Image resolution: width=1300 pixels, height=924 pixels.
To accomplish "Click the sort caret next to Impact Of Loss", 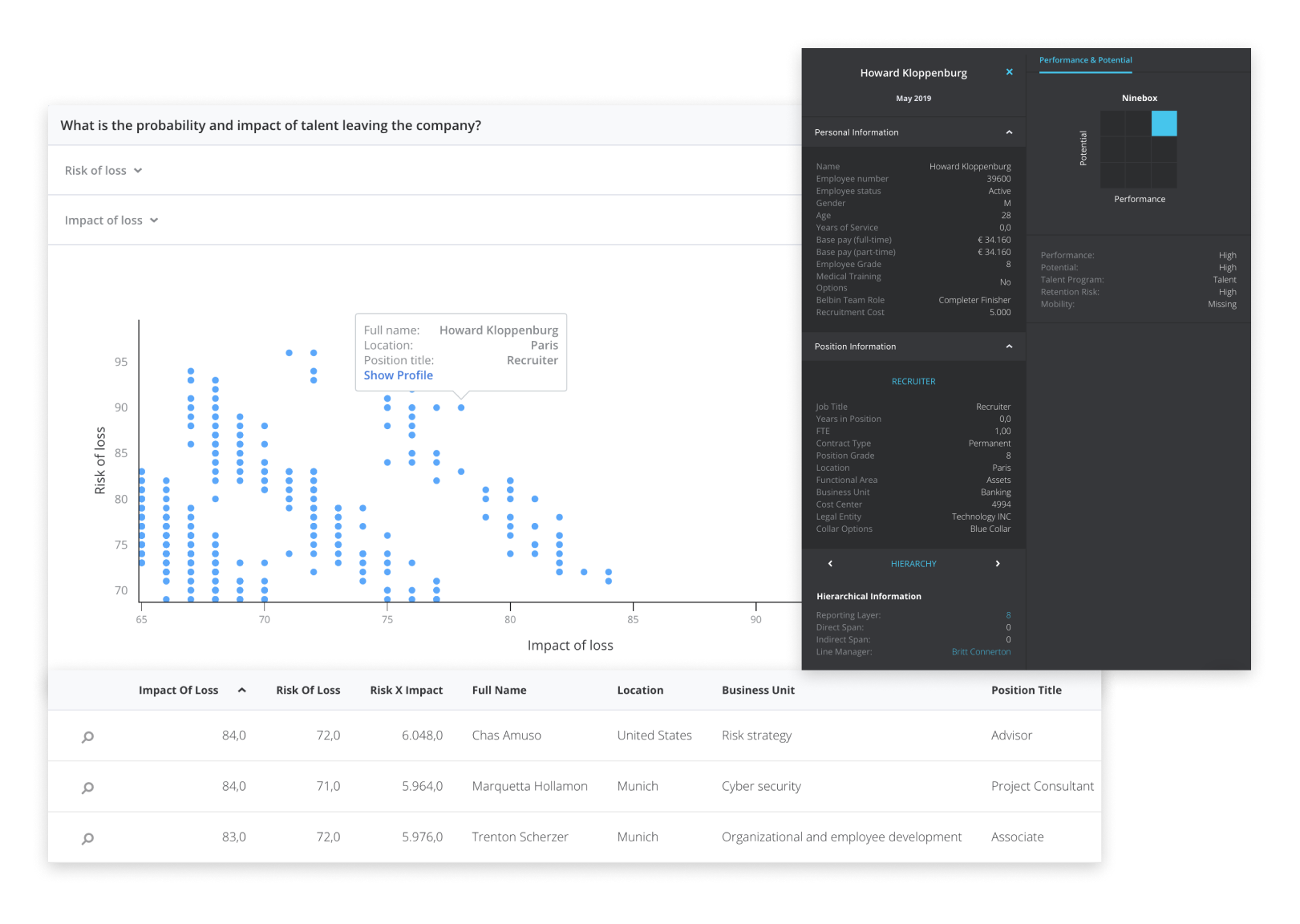I will coord(241,689).
